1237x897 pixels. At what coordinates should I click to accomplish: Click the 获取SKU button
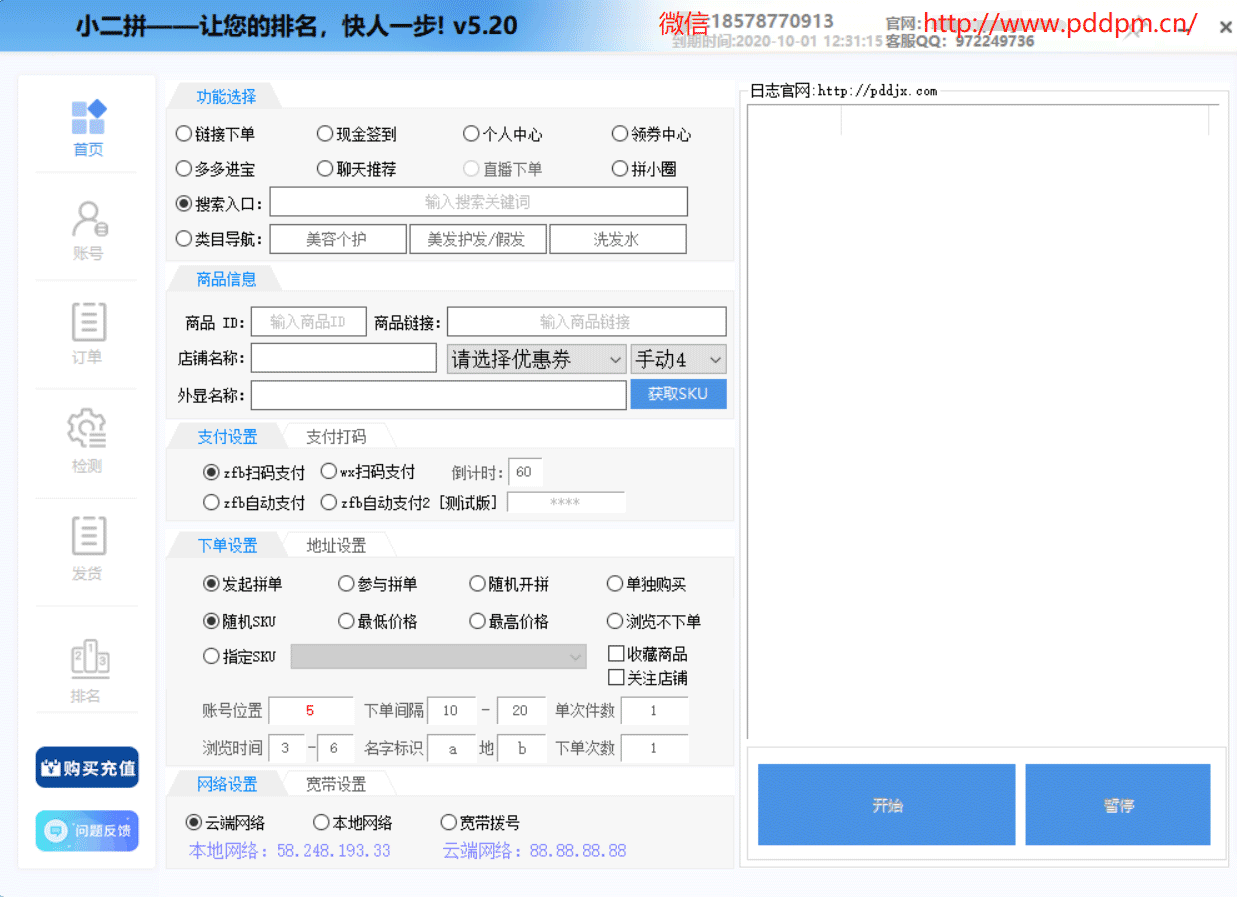coord(678,394)
